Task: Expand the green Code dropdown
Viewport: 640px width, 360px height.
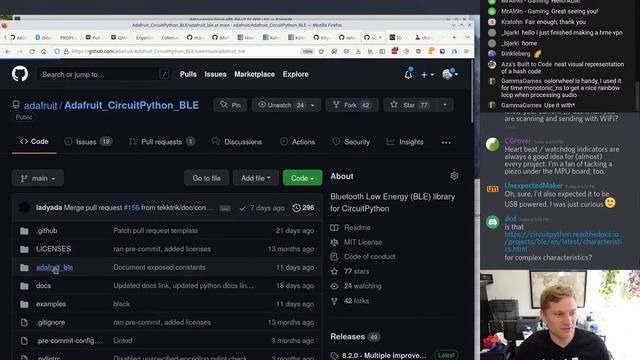Action: 302,178
